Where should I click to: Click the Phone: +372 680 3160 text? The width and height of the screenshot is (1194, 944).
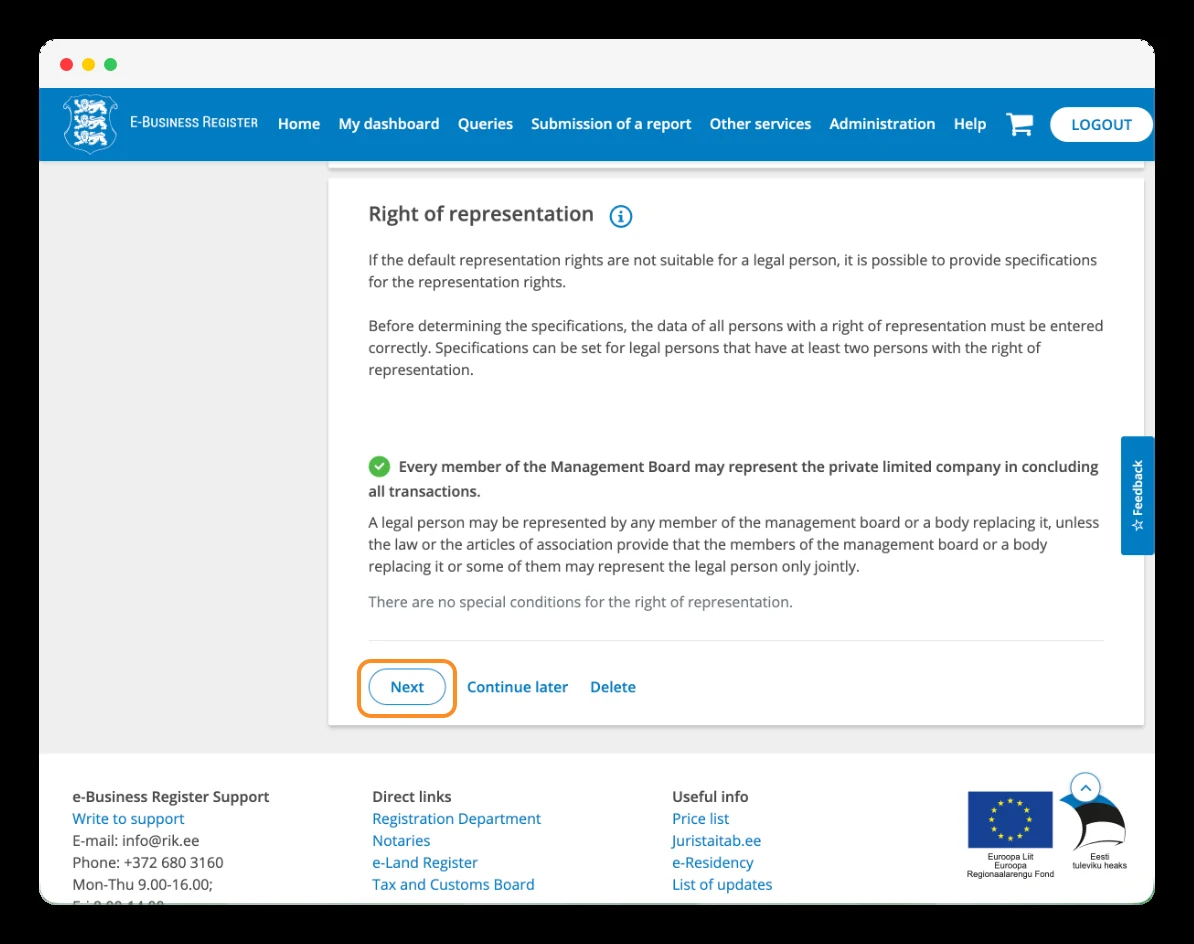pos(148,863)
